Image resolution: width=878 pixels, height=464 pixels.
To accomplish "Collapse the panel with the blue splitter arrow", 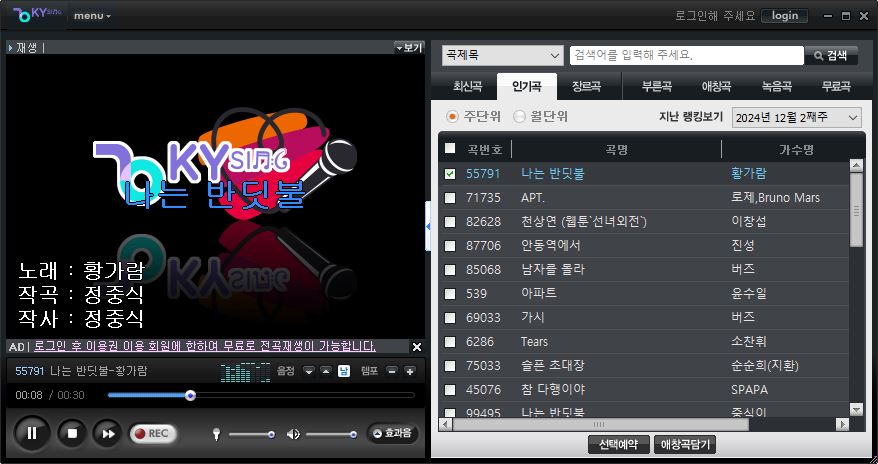I will [428, 226].
